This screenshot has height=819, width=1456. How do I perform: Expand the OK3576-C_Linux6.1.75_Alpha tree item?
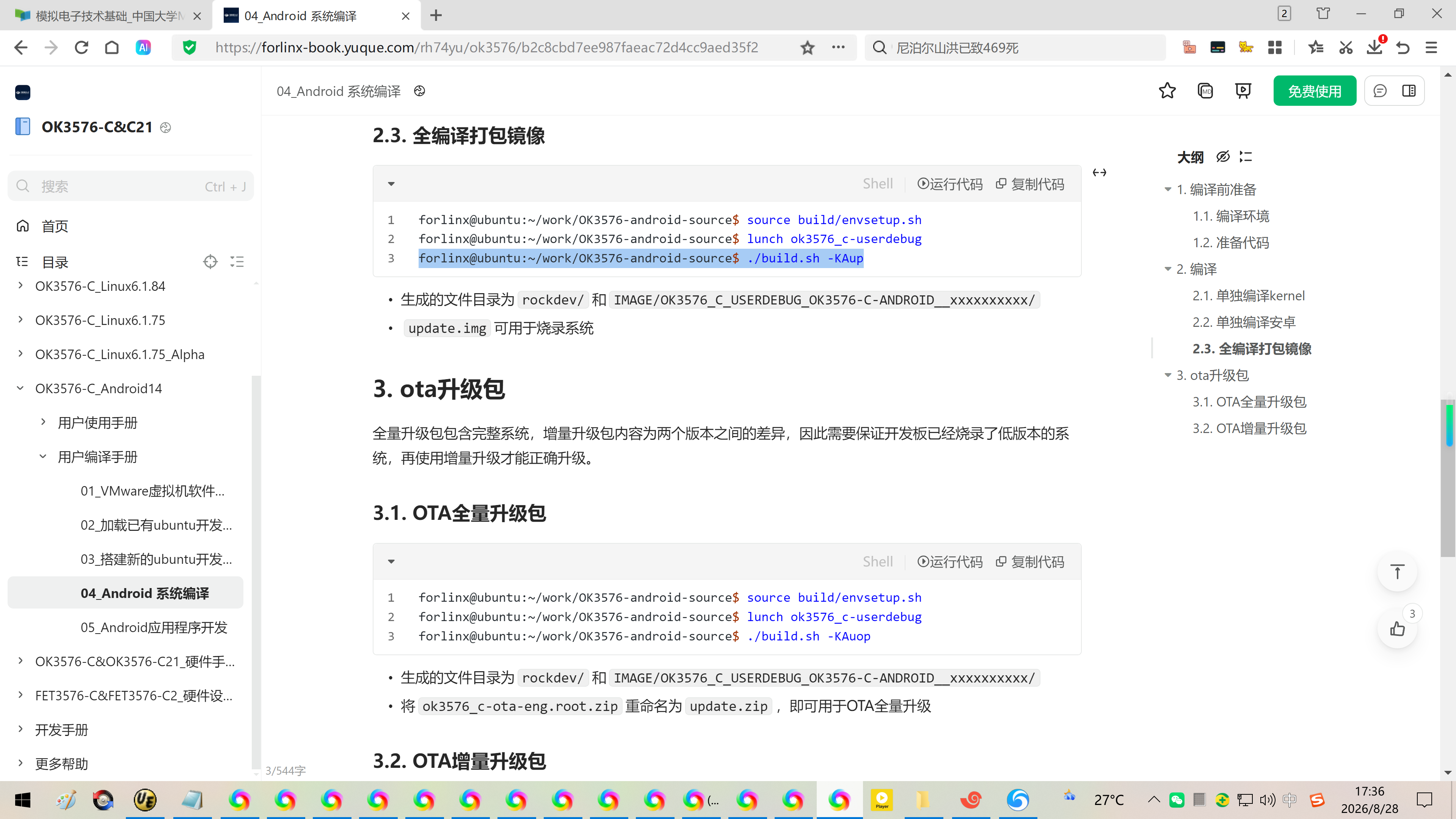tap(20, 353)
